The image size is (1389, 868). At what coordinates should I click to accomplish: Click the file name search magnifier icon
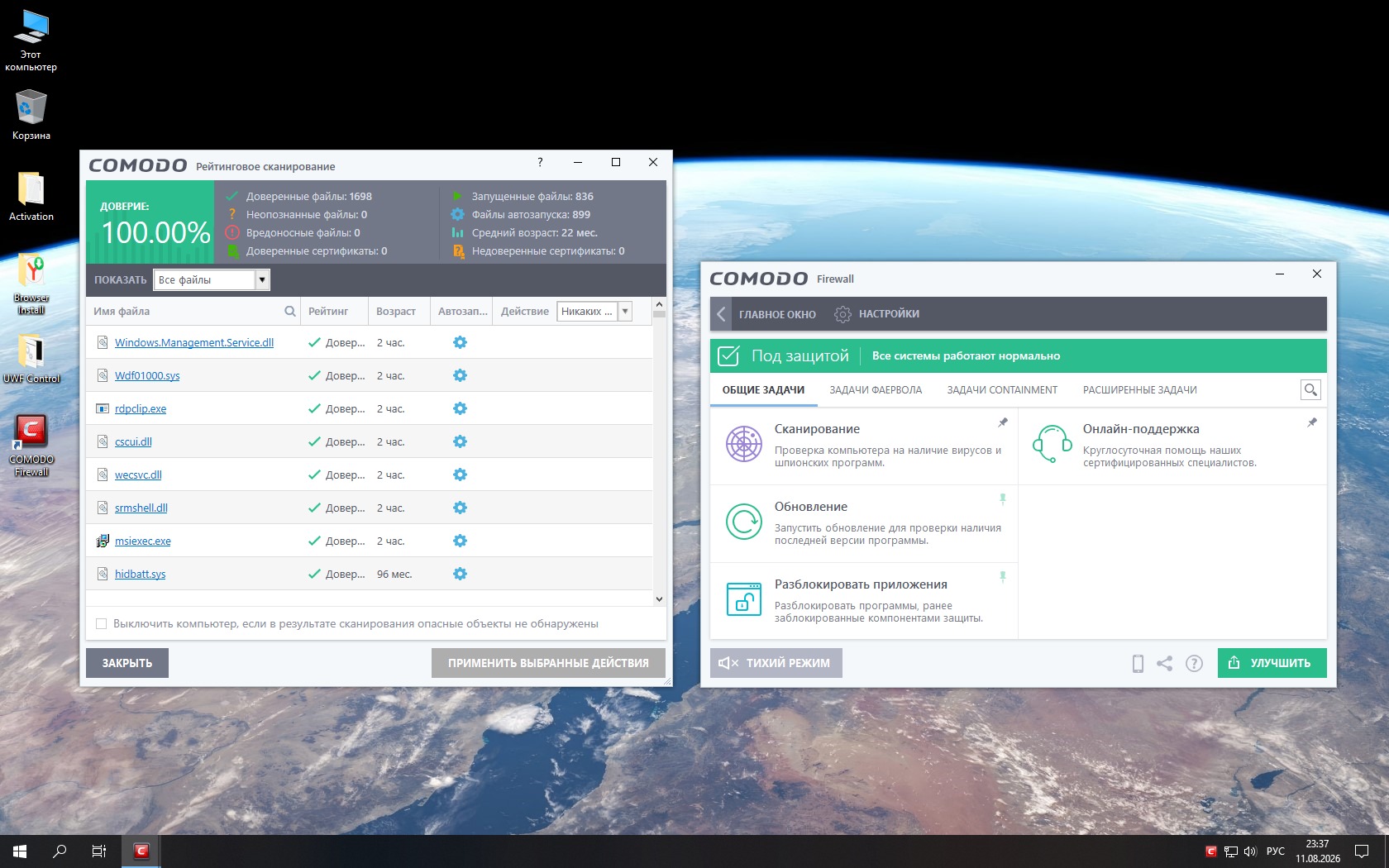pyautogui.click(x=290, y=312)
